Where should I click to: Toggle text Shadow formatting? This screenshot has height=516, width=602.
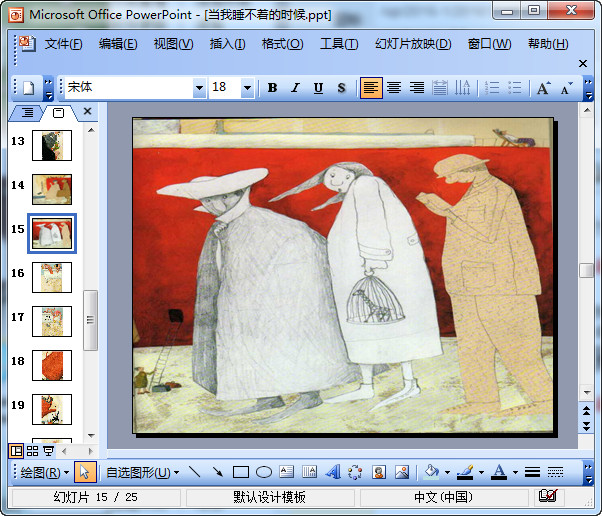341,88
